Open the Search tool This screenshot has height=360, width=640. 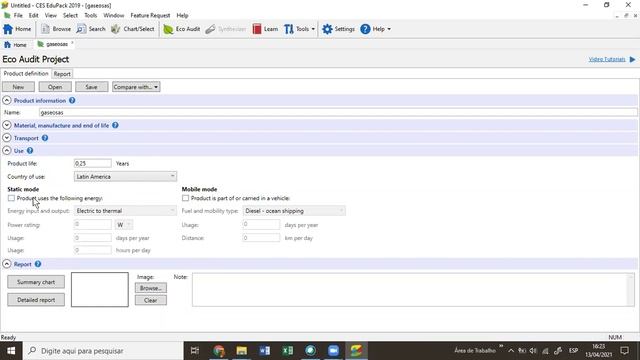click(x=91, y=29)
